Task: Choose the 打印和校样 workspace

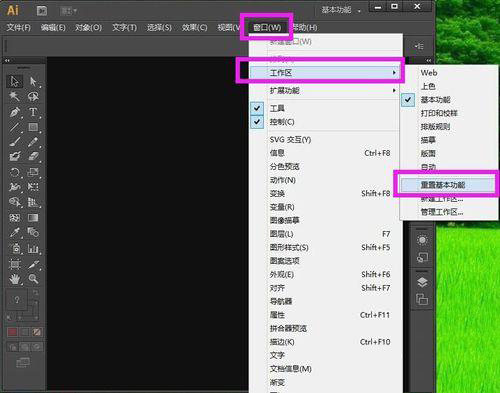Action: 449,113
